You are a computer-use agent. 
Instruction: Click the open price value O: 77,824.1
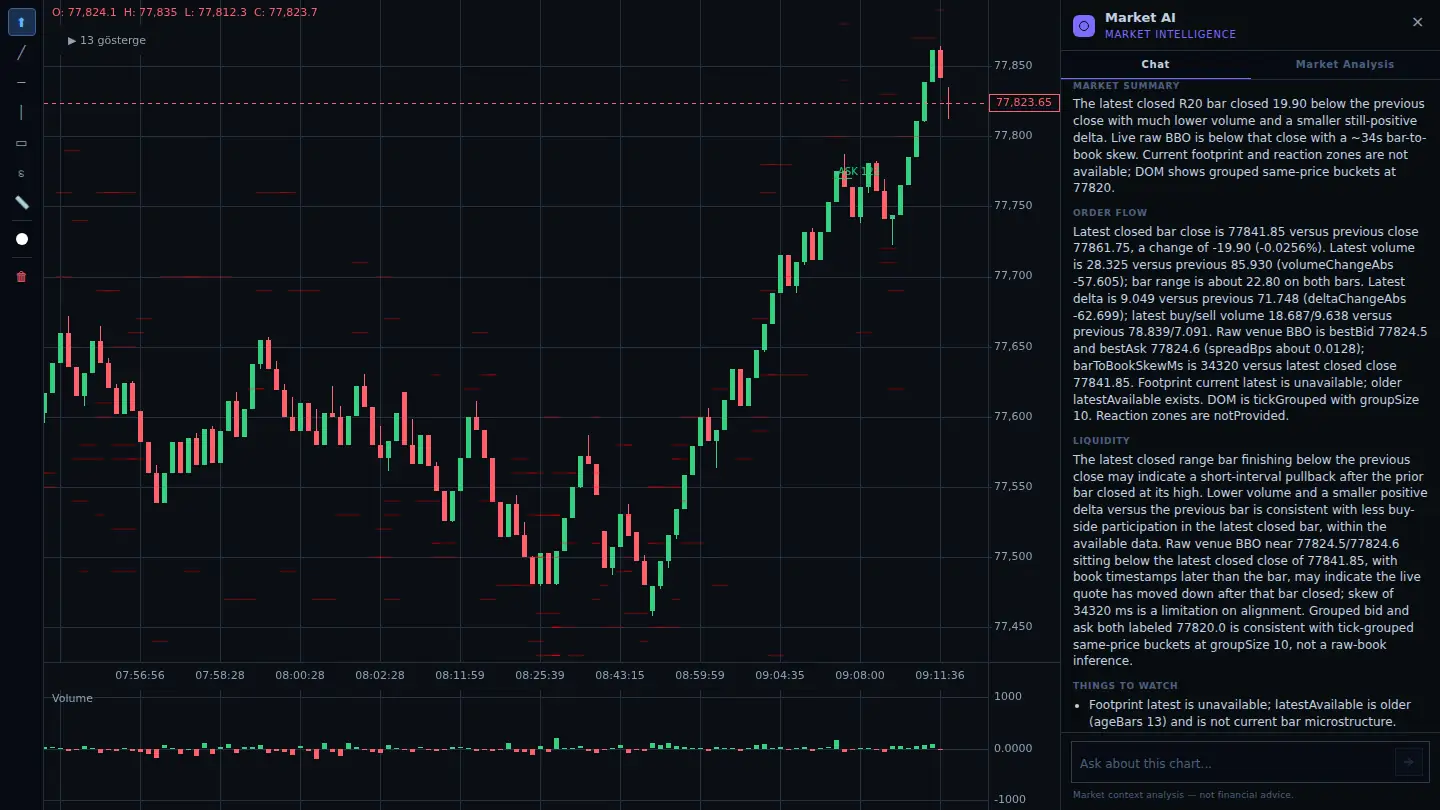(84, 12)
